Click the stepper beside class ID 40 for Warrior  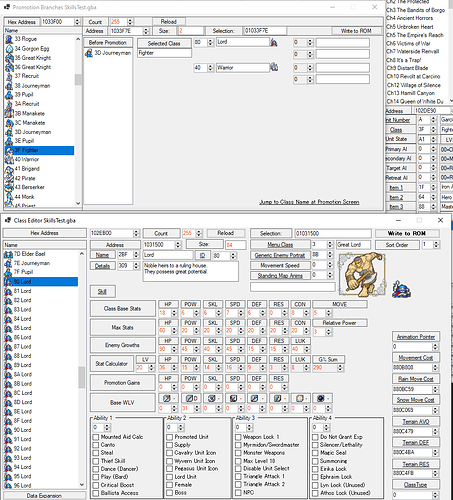tap(210, 68)
